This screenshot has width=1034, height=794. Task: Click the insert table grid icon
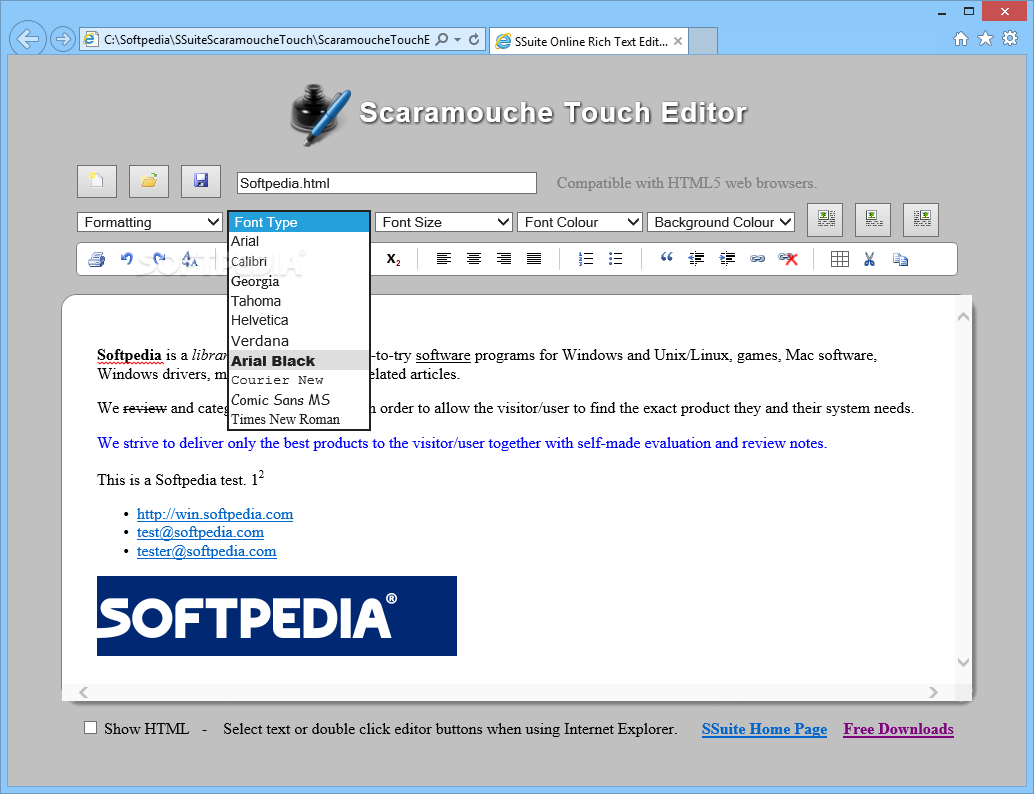[840, 259]
